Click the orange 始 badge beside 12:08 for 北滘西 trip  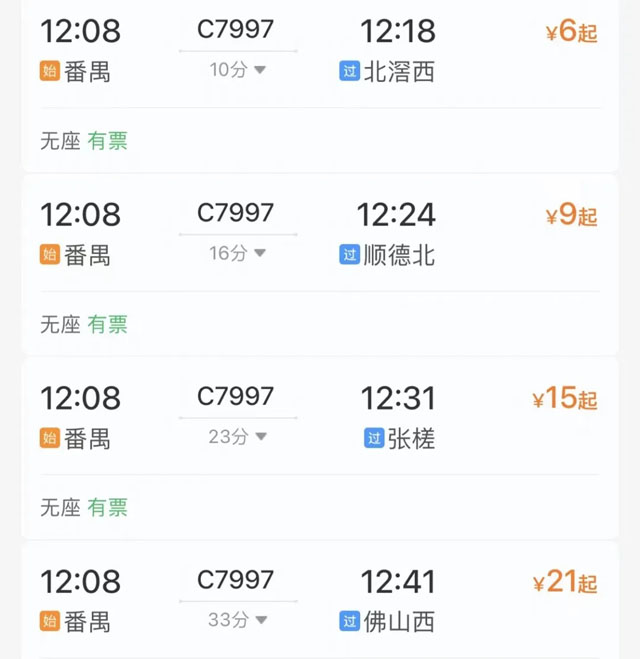(x=50, y=72)
